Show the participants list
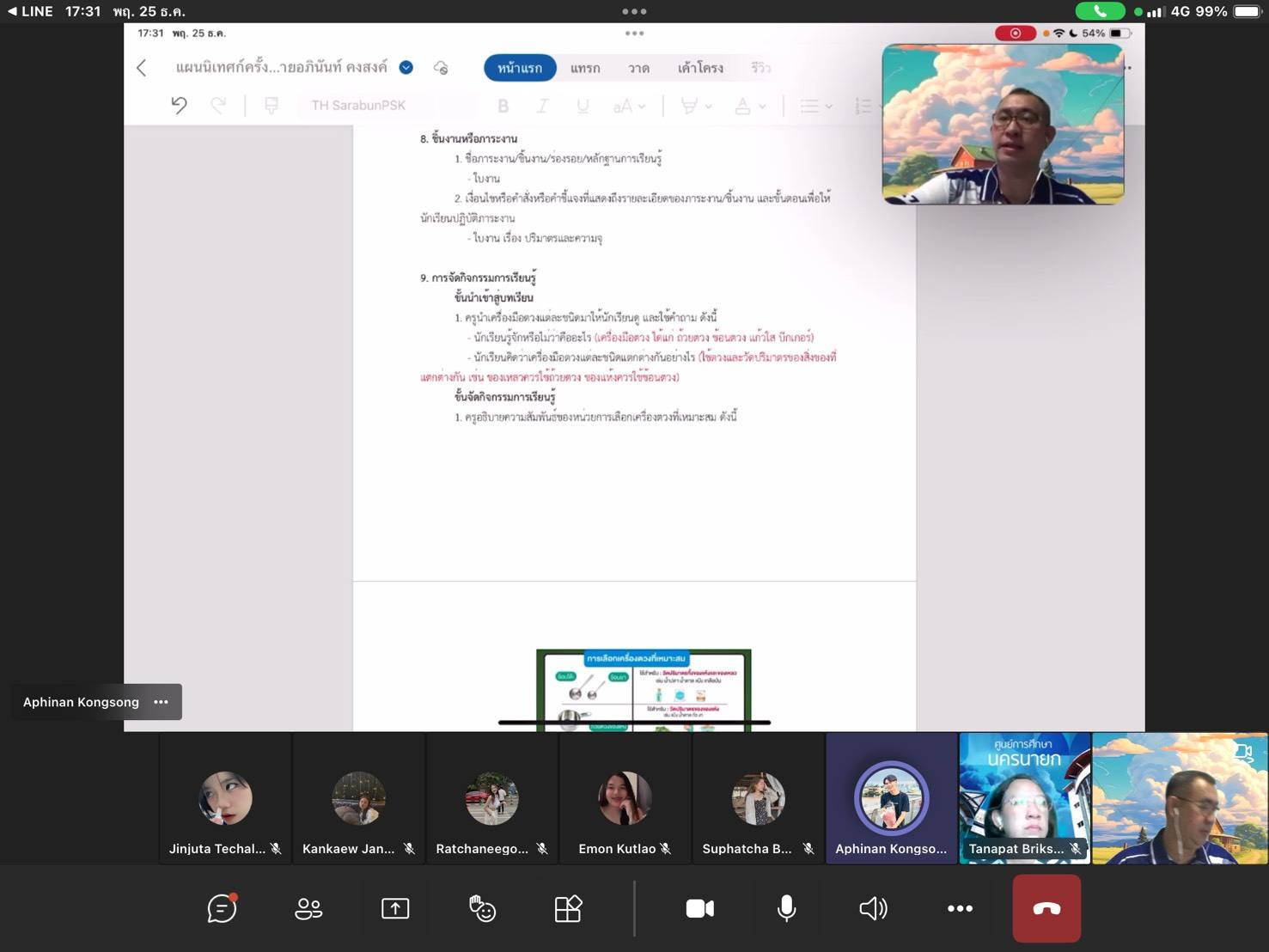This screenshot has height=952, width=1269. (308, 908)
